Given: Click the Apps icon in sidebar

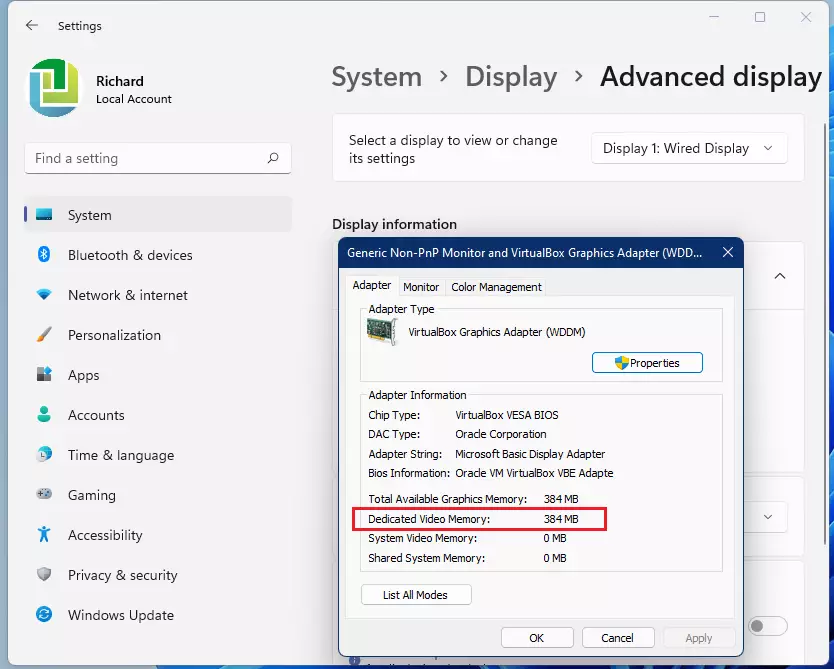Looking at the screenshot, I should [44, 374].
